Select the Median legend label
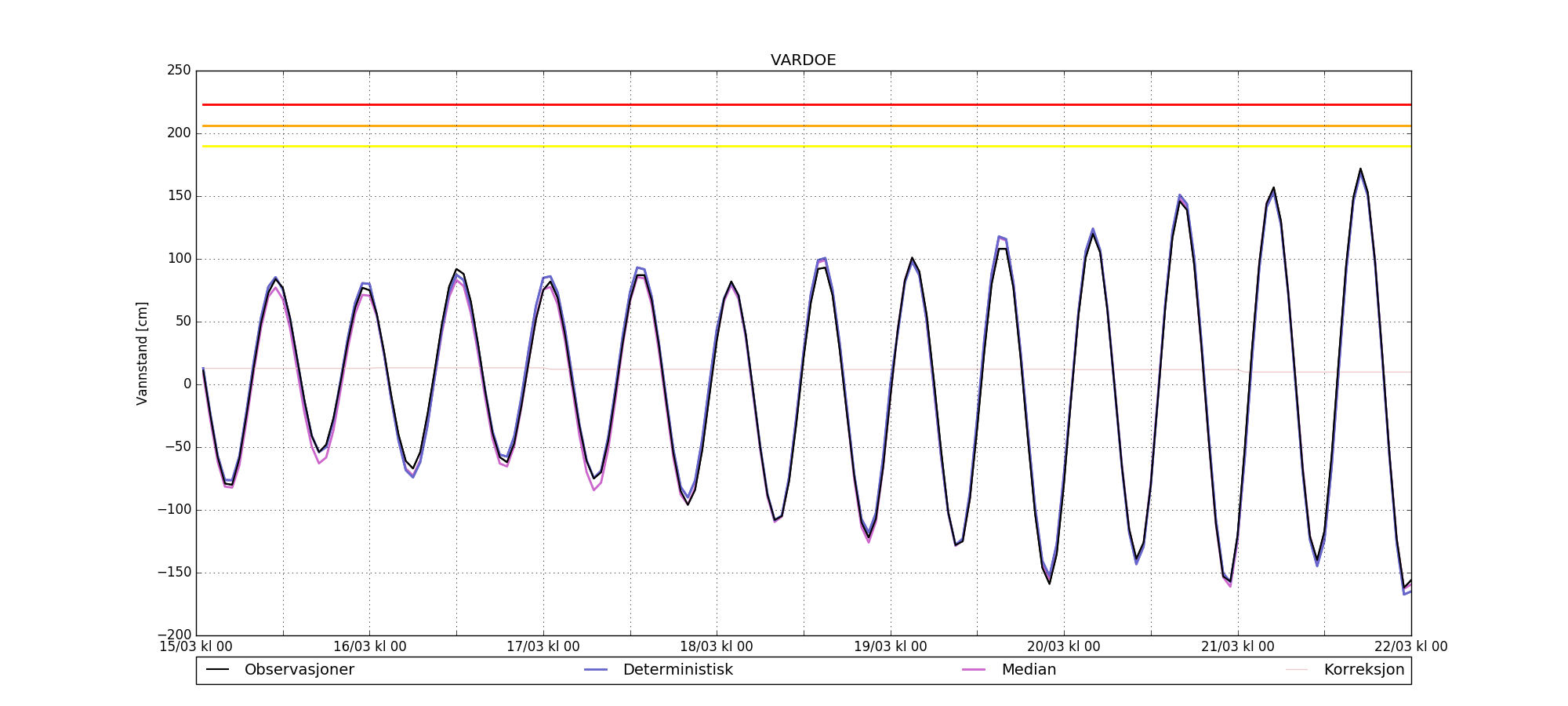This screenshot has width=1568, height=706. coord(1029,670)
